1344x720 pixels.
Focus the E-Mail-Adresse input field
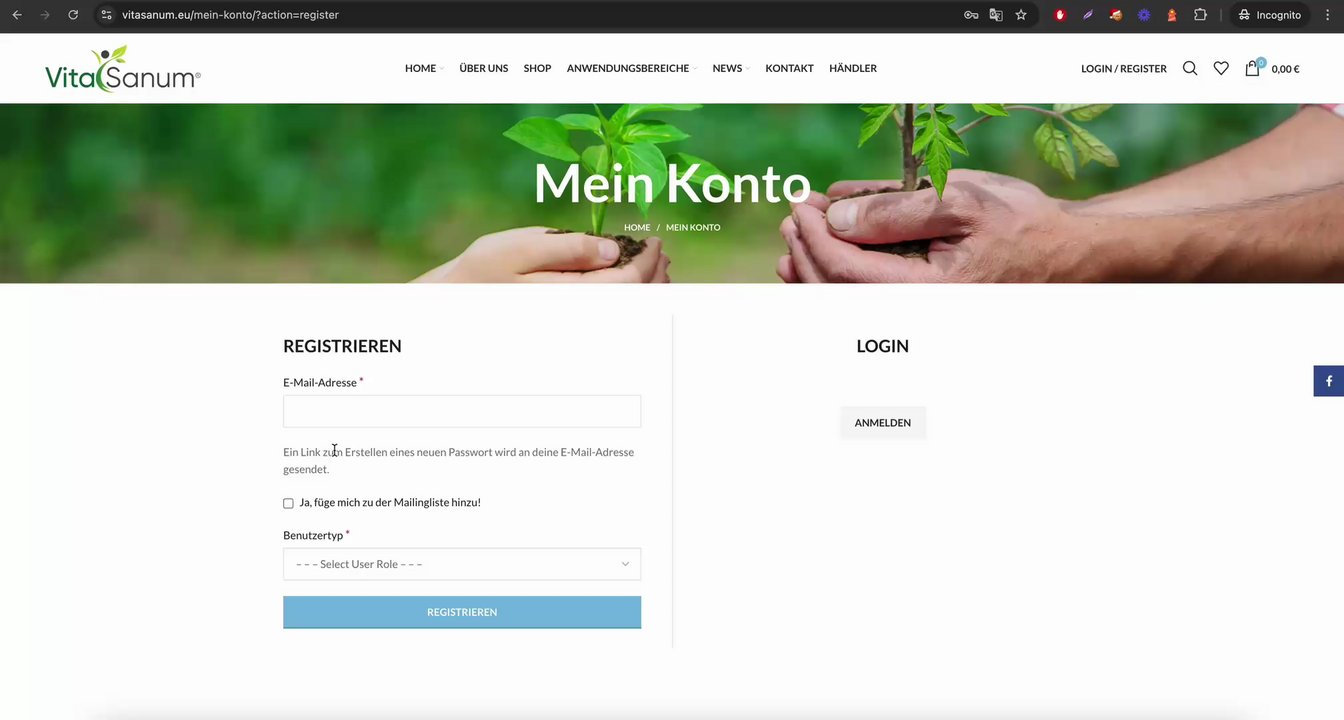tap(462, 411)
